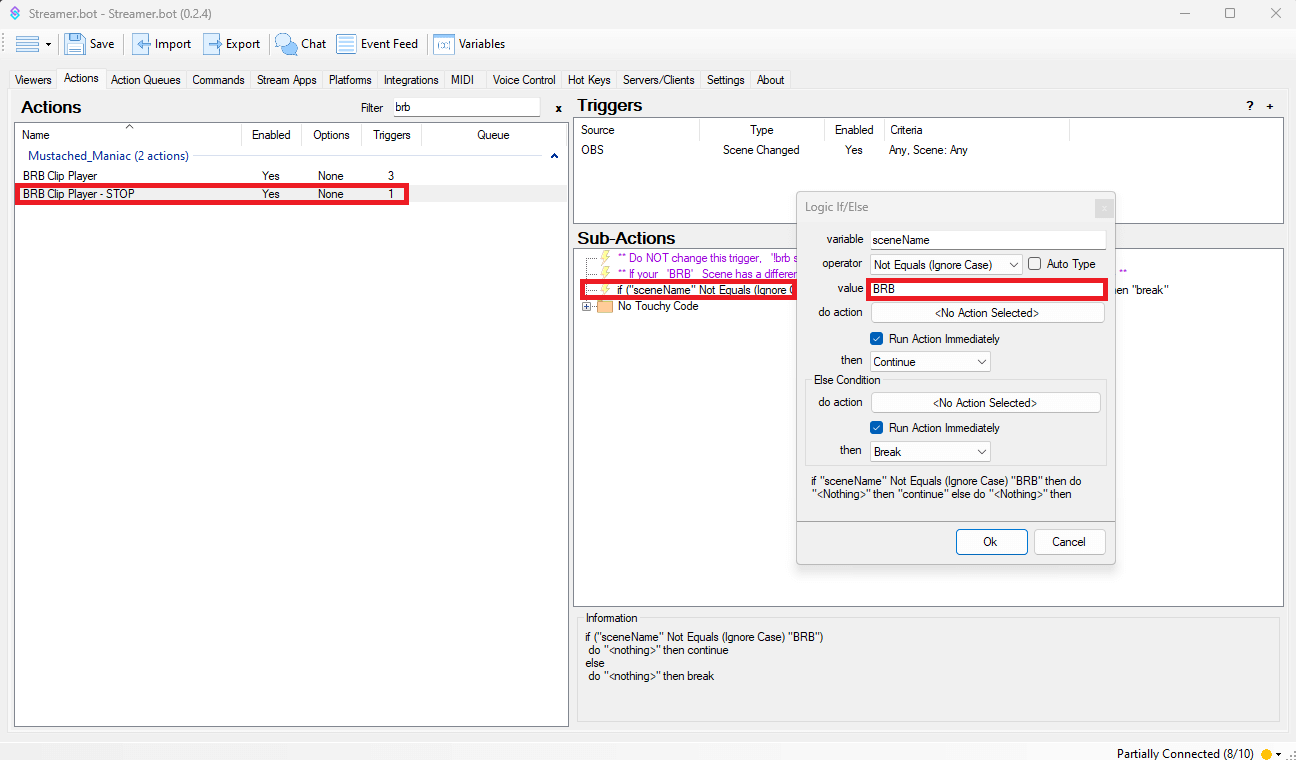Screen dimensions: 1296x760
Task: Click the Import toolbar icon
Action: tap(143, 44)
